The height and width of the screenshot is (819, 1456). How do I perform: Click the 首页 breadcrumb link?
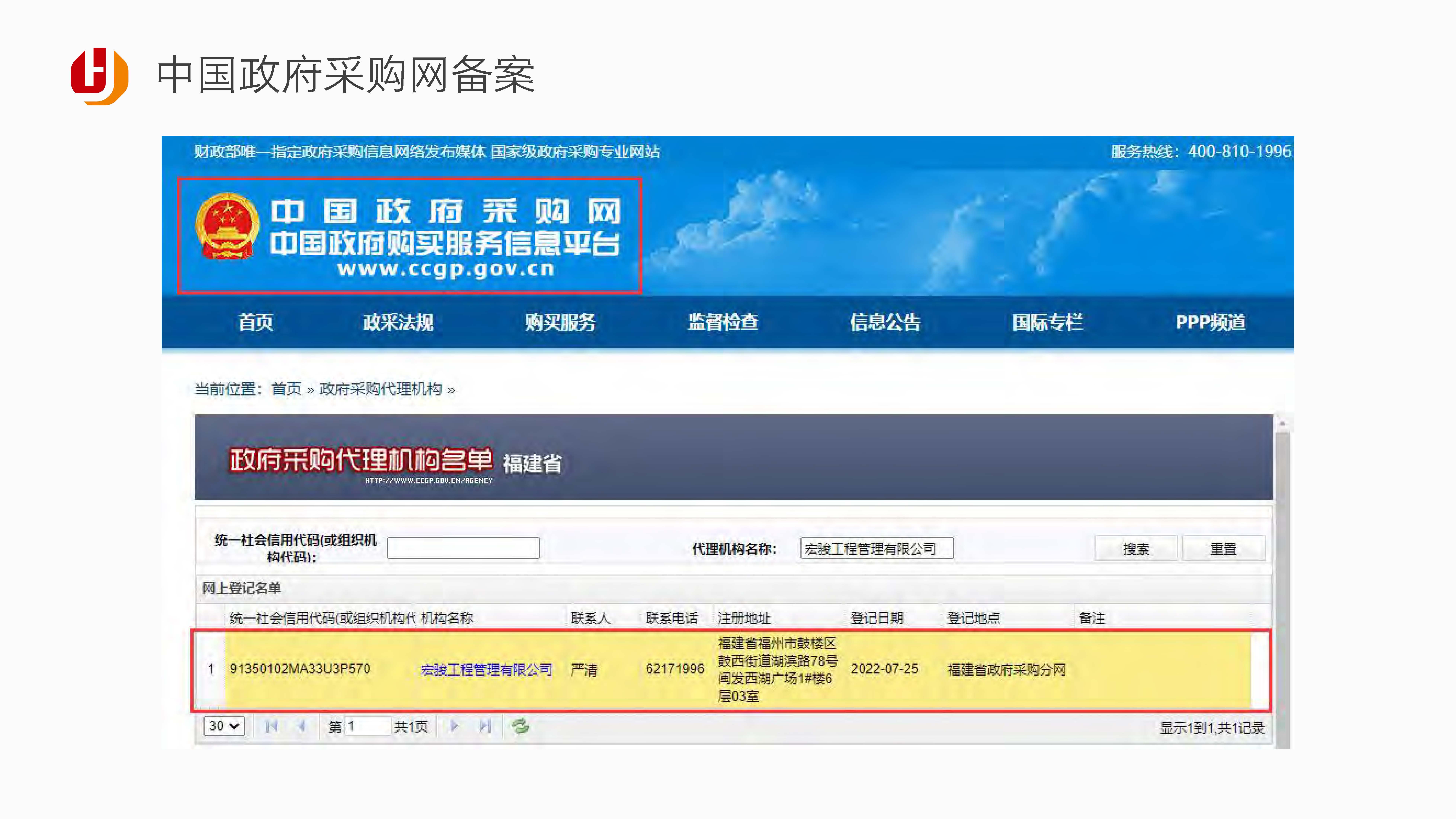286,389
